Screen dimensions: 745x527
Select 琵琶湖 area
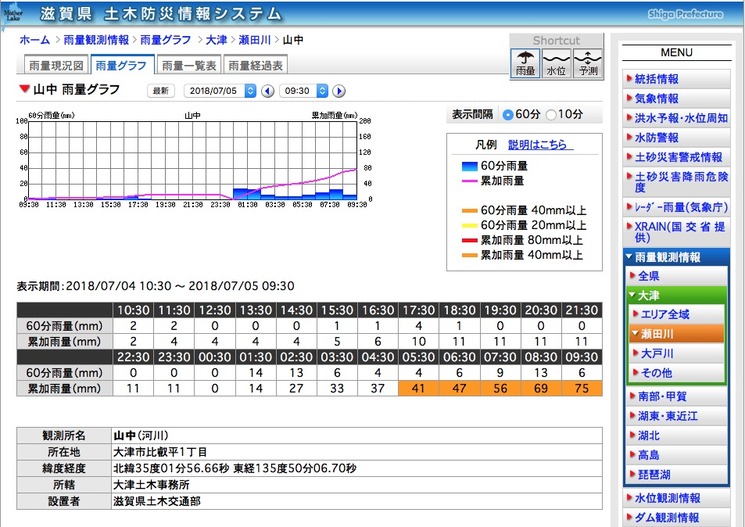(677, 474)
